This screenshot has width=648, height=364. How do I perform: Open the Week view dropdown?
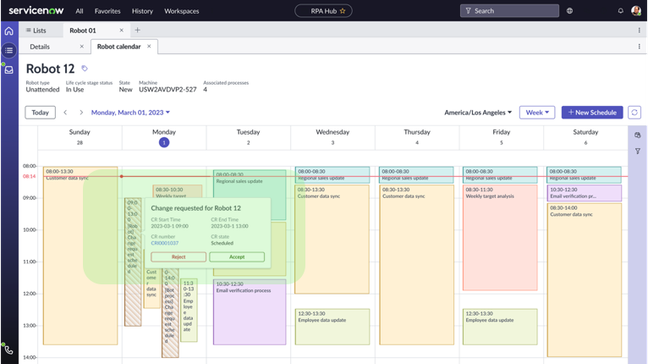point(537,112)
